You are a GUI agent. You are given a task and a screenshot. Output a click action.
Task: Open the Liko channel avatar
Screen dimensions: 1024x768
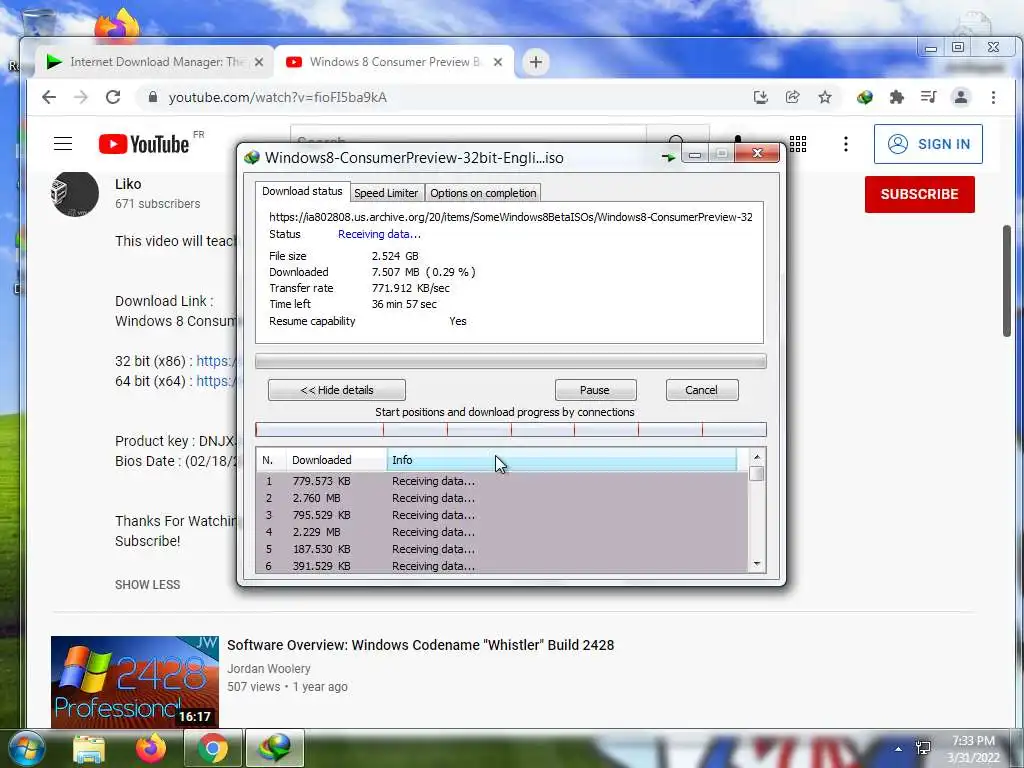pyautogui.click(x=74, y=194)
